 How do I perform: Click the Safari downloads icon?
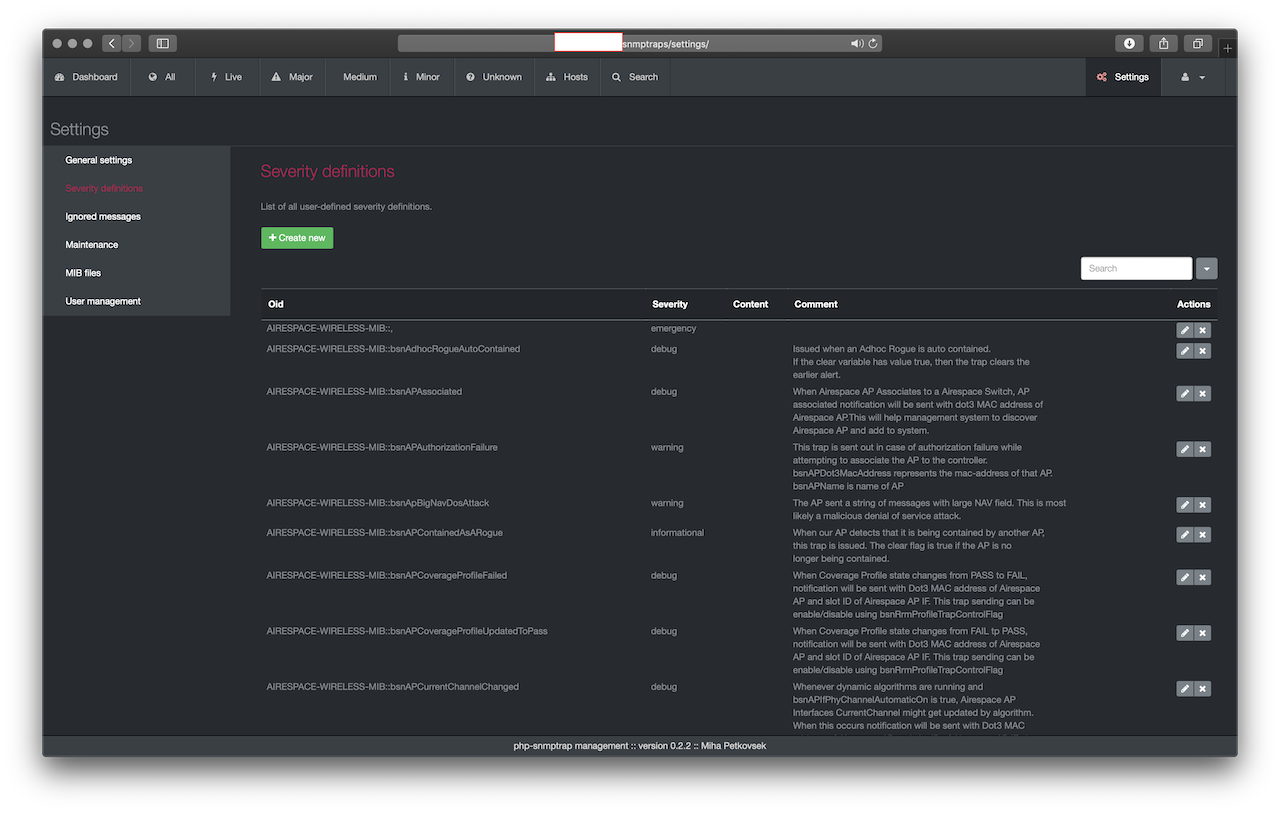tap(1129, 44)
